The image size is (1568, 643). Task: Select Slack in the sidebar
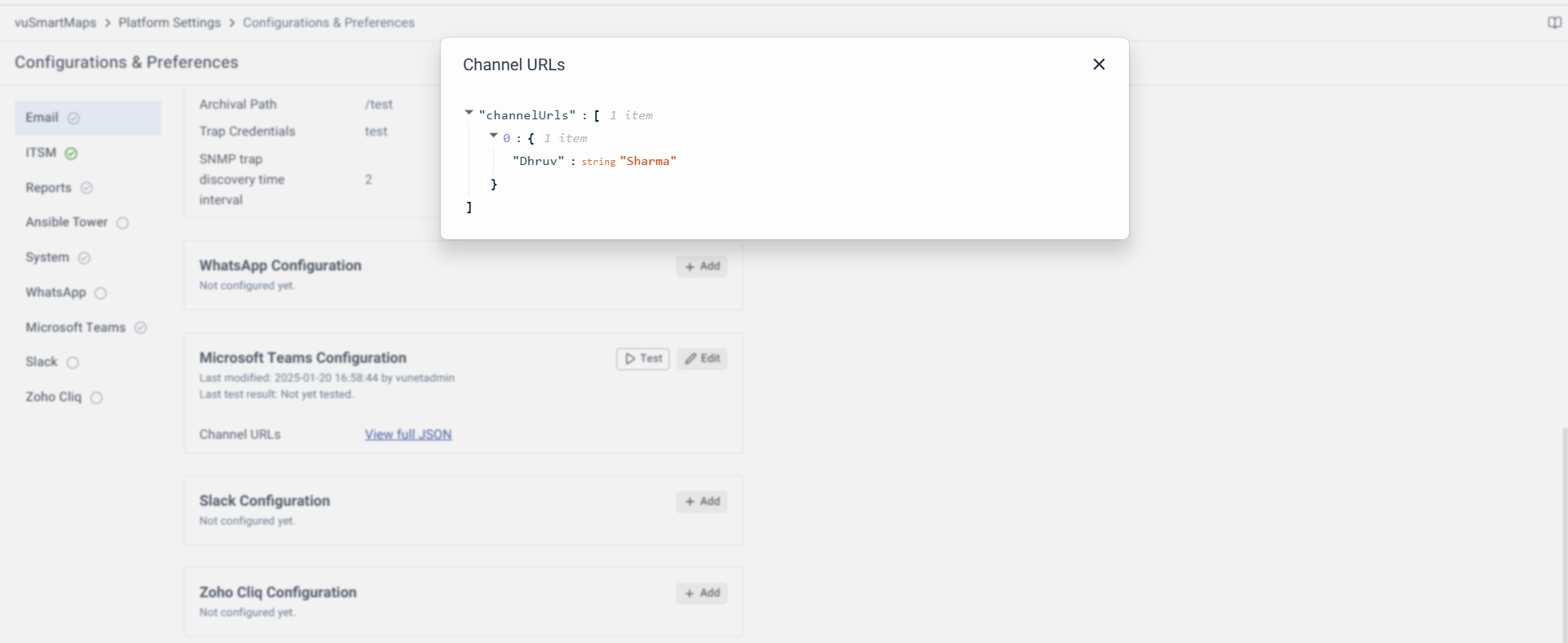coord(42,362)
